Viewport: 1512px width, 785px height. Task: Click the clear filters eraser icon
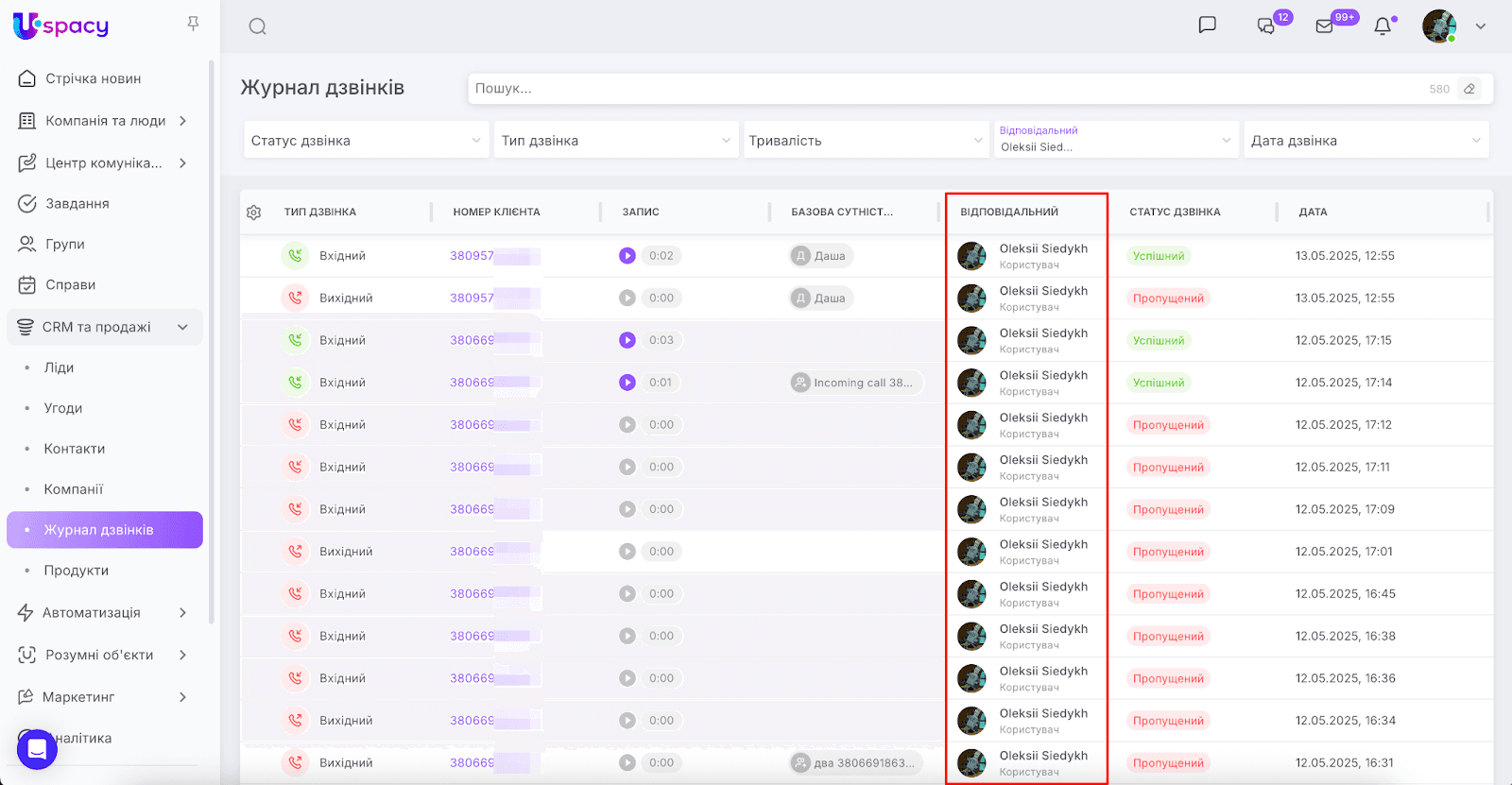pos(1469,89)
